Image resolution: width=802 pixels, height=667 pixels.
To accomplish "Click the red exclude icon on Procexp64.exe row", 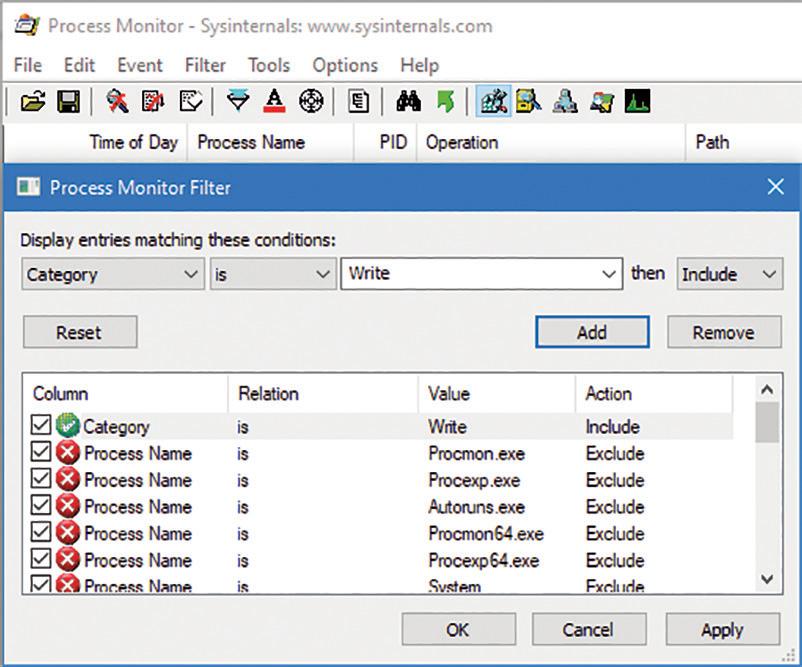I will (68, 560).
